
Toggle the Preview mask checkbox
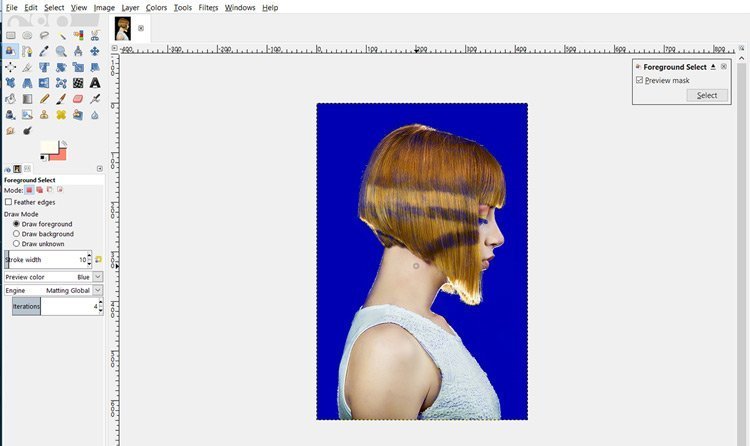click(x=640, y=80)
